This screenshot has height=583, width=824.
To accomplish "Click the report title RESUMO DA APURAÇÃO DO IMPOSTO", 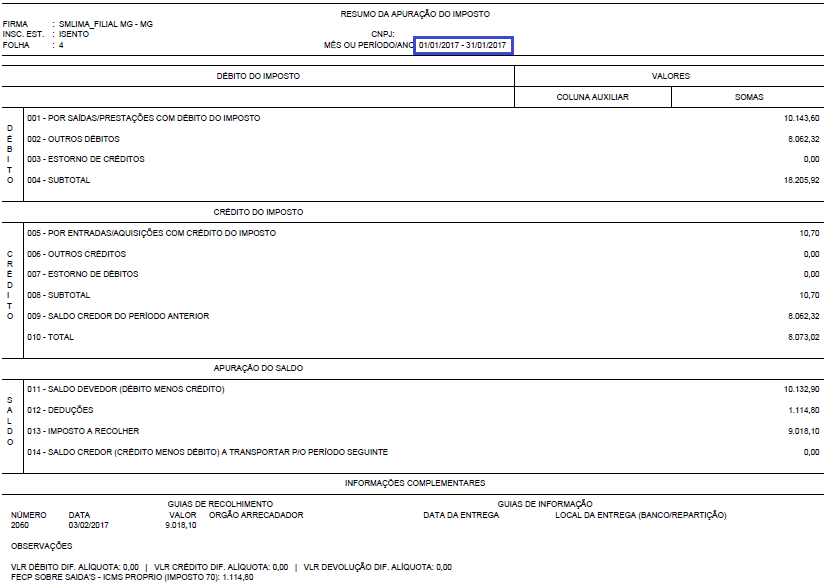I will pos(415,14).
